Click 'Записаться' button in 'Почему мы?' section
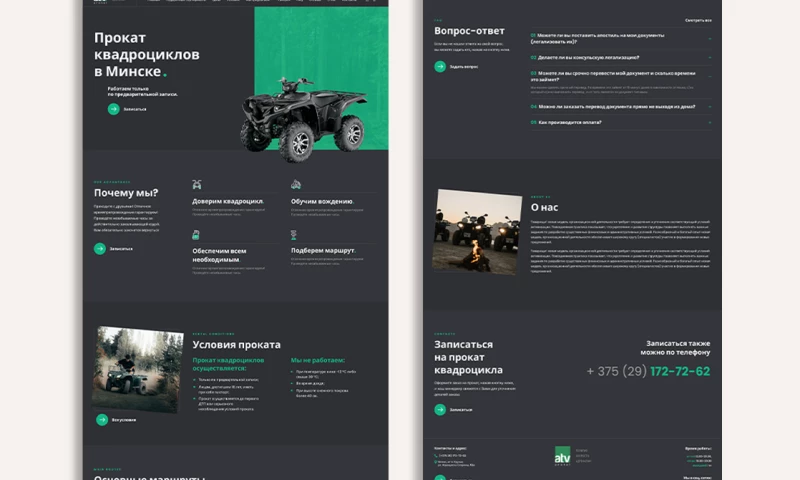 click(100, 249)
